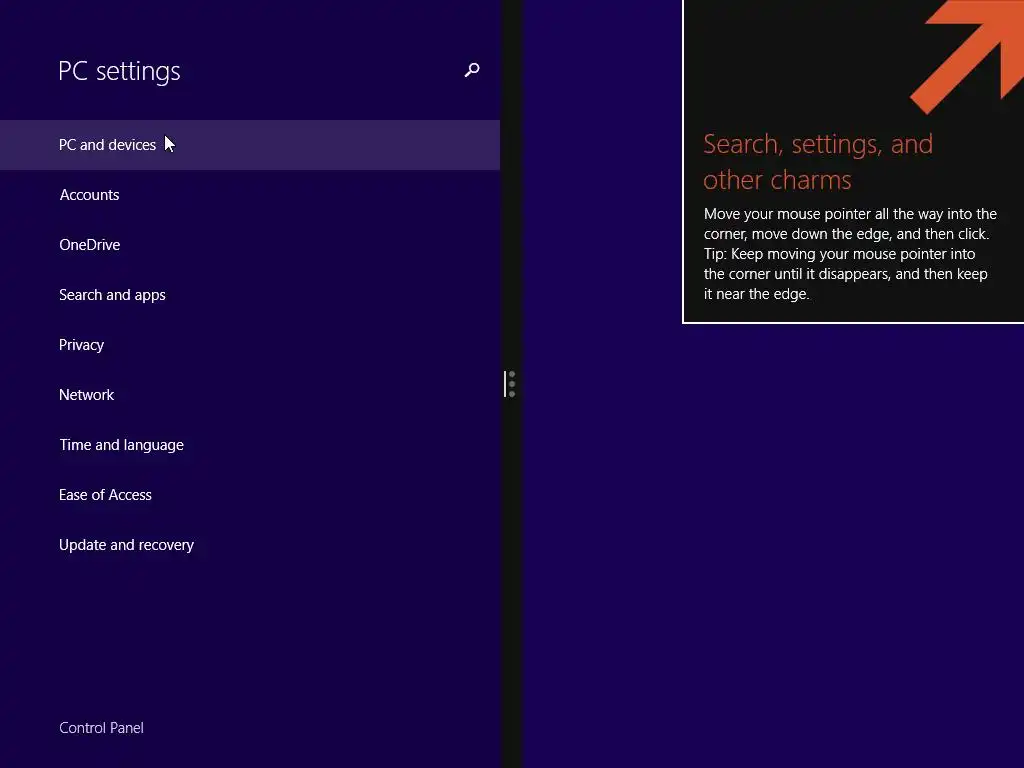Go to Search and apps settings
Image resolution: width=1024 pixels, height=768 pixels.
[x=250, y=295]
